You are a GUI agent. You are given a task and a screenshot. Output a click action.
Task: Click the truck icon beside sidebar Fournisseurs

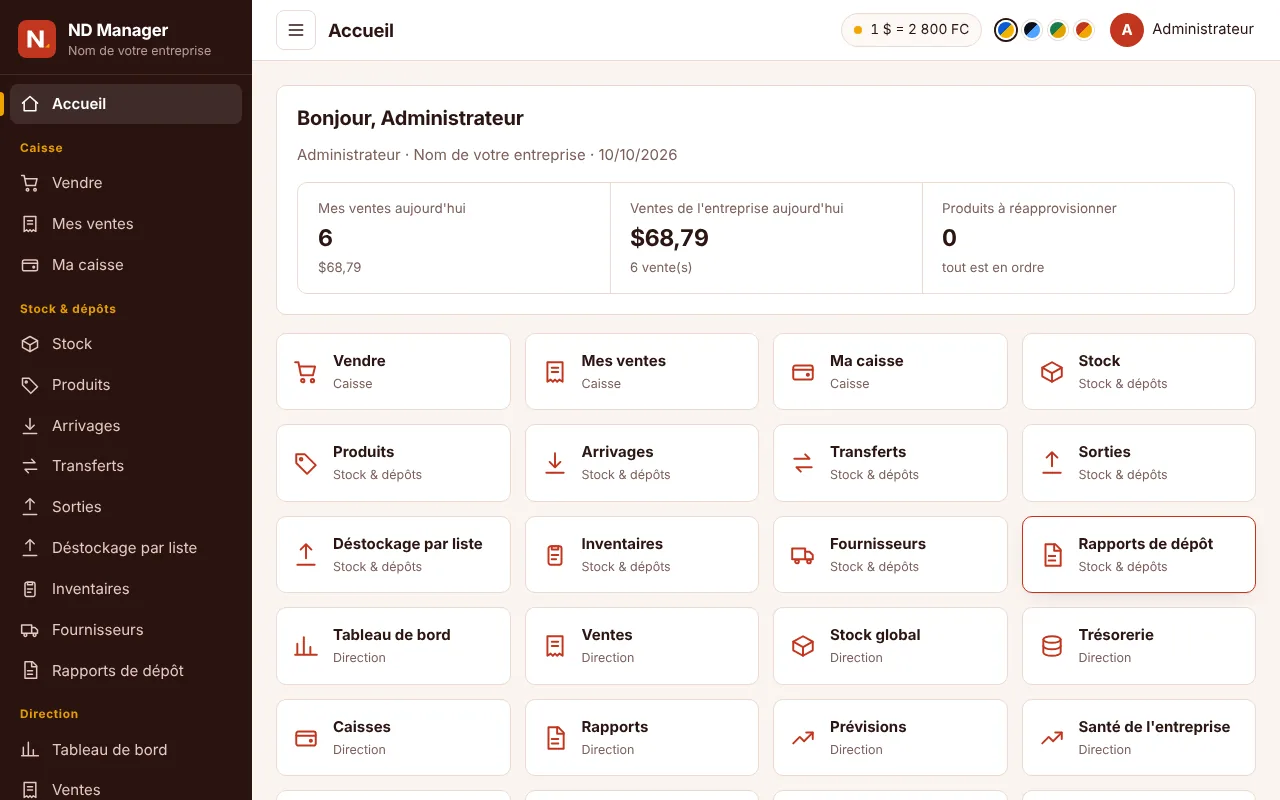(30, 630)
